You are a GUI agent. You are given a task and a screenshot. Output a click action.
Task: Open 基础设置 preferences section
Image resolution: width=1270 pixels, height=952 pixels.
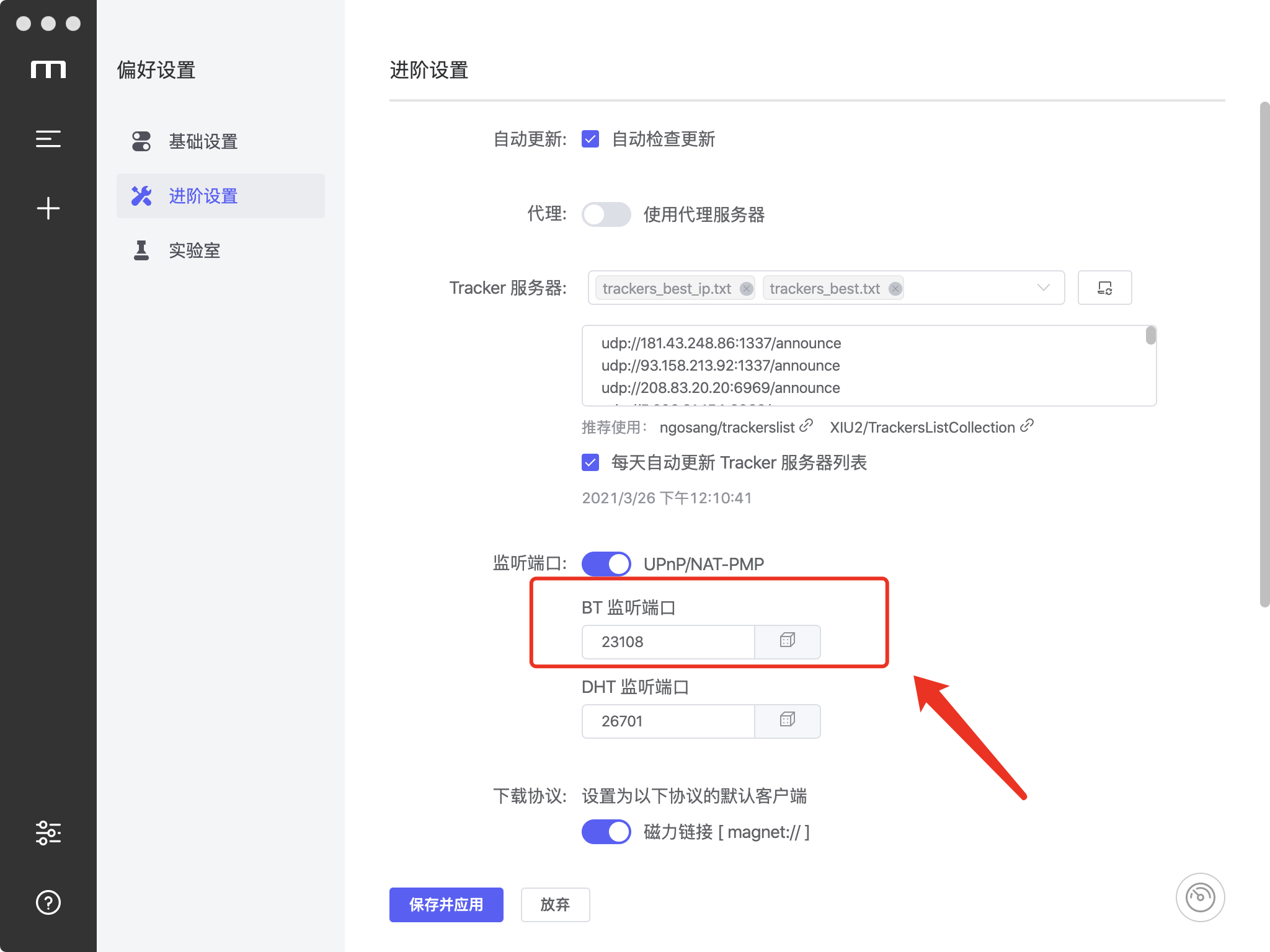click(221, 141)
